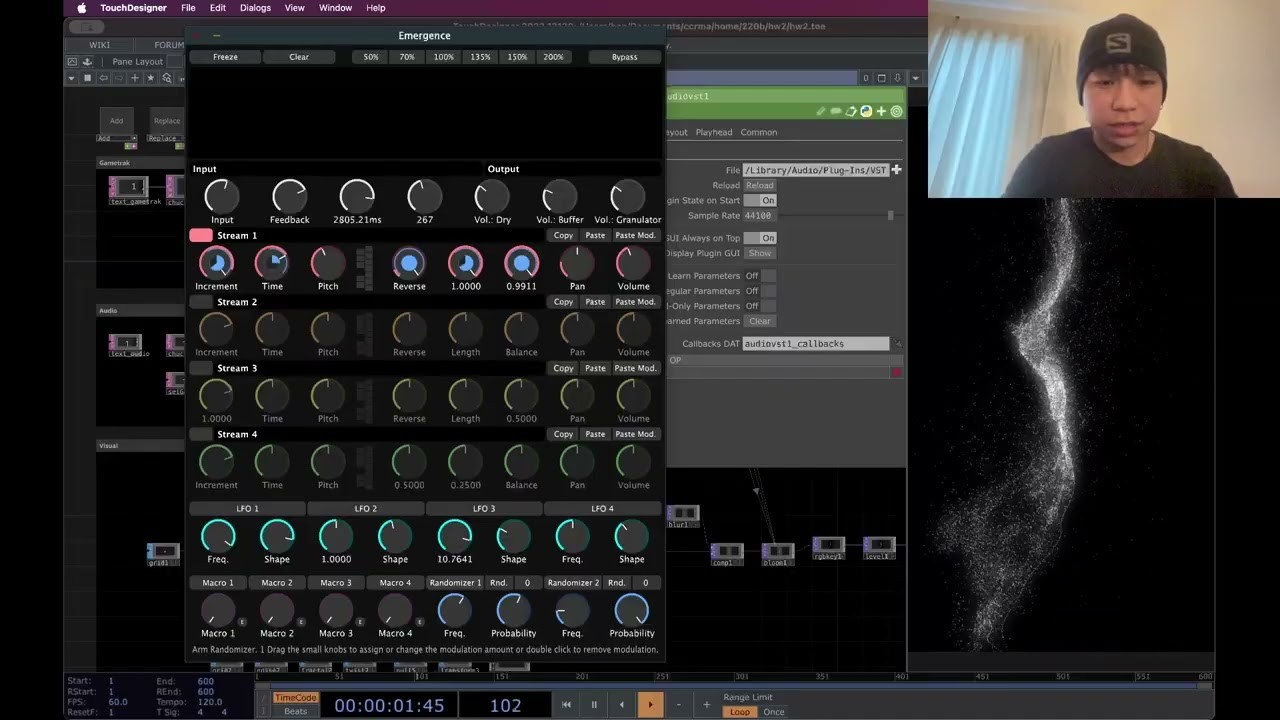Click the Reload pulse button
This screenshot has height=720, width=1280.
click(x=759, y=185)
